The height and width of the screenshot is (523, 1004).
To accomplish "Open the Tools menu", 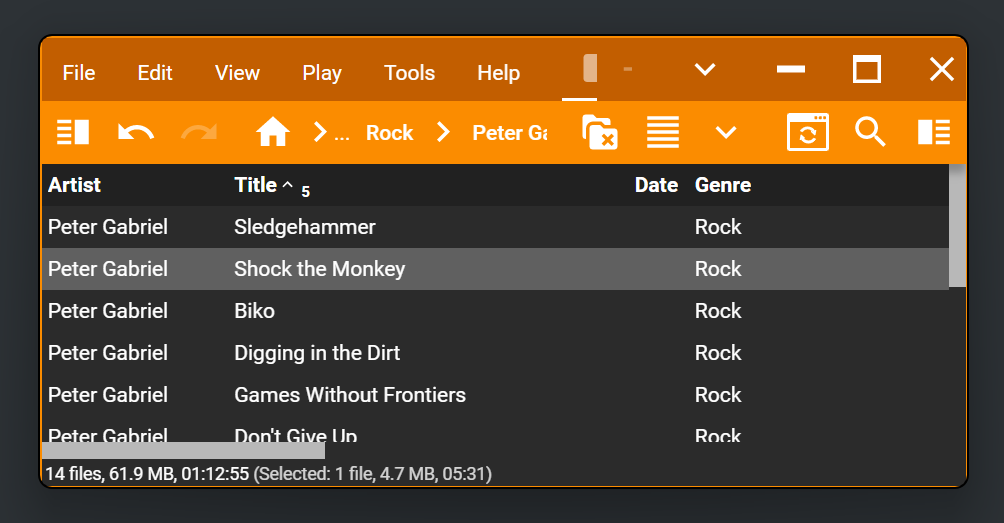I will (409, 73).
